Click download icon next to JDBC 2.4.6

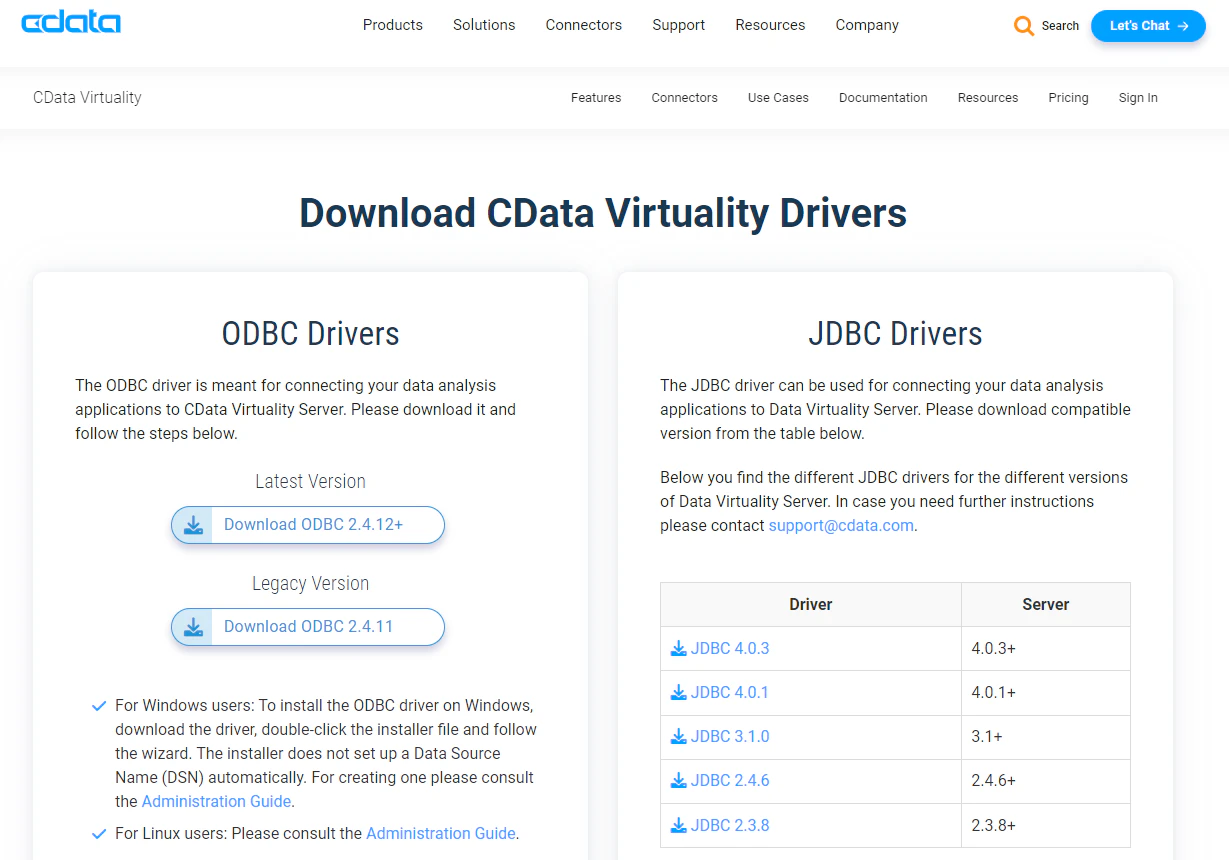coord(679,780)
